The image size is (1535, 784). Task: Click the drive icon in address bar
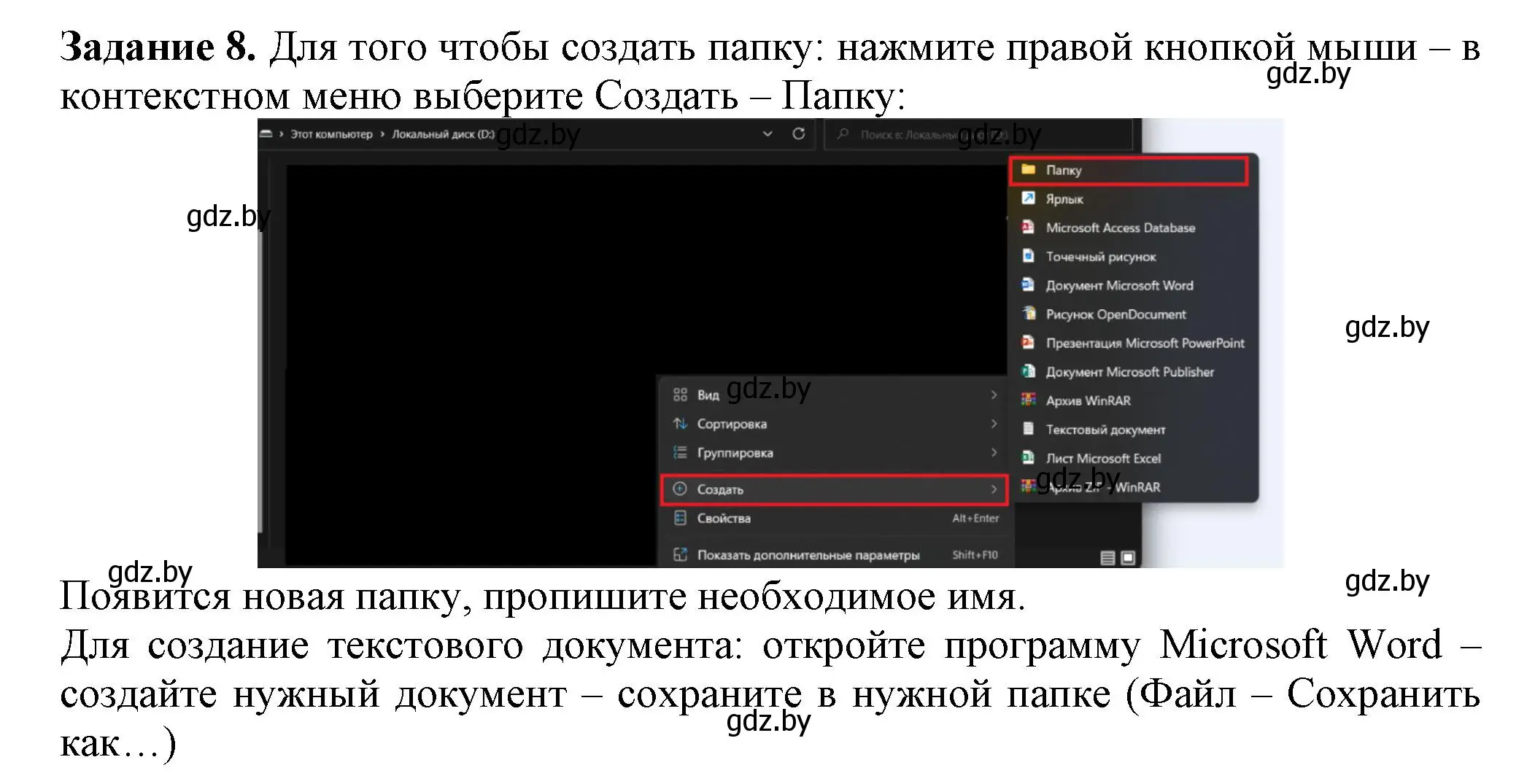tap(266, 134)
